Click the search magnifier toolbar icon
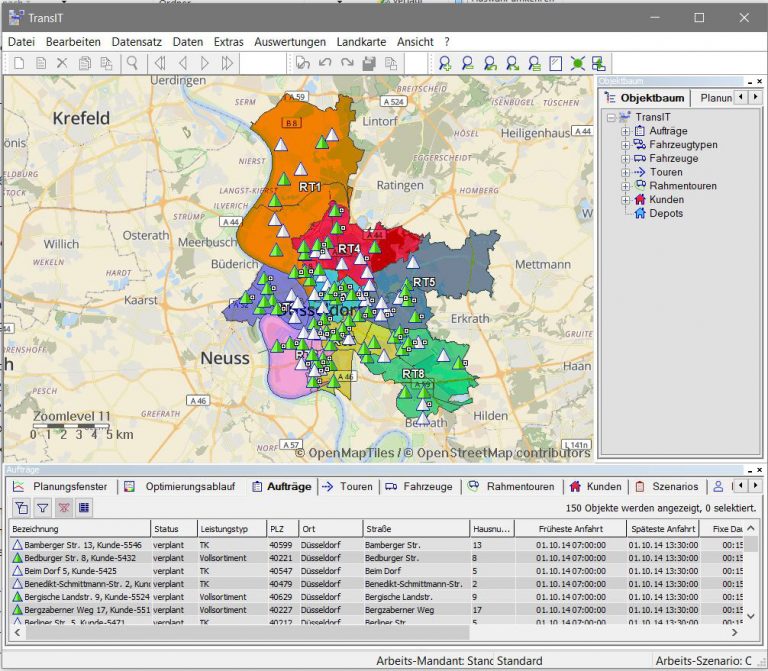 click(132, 63)
